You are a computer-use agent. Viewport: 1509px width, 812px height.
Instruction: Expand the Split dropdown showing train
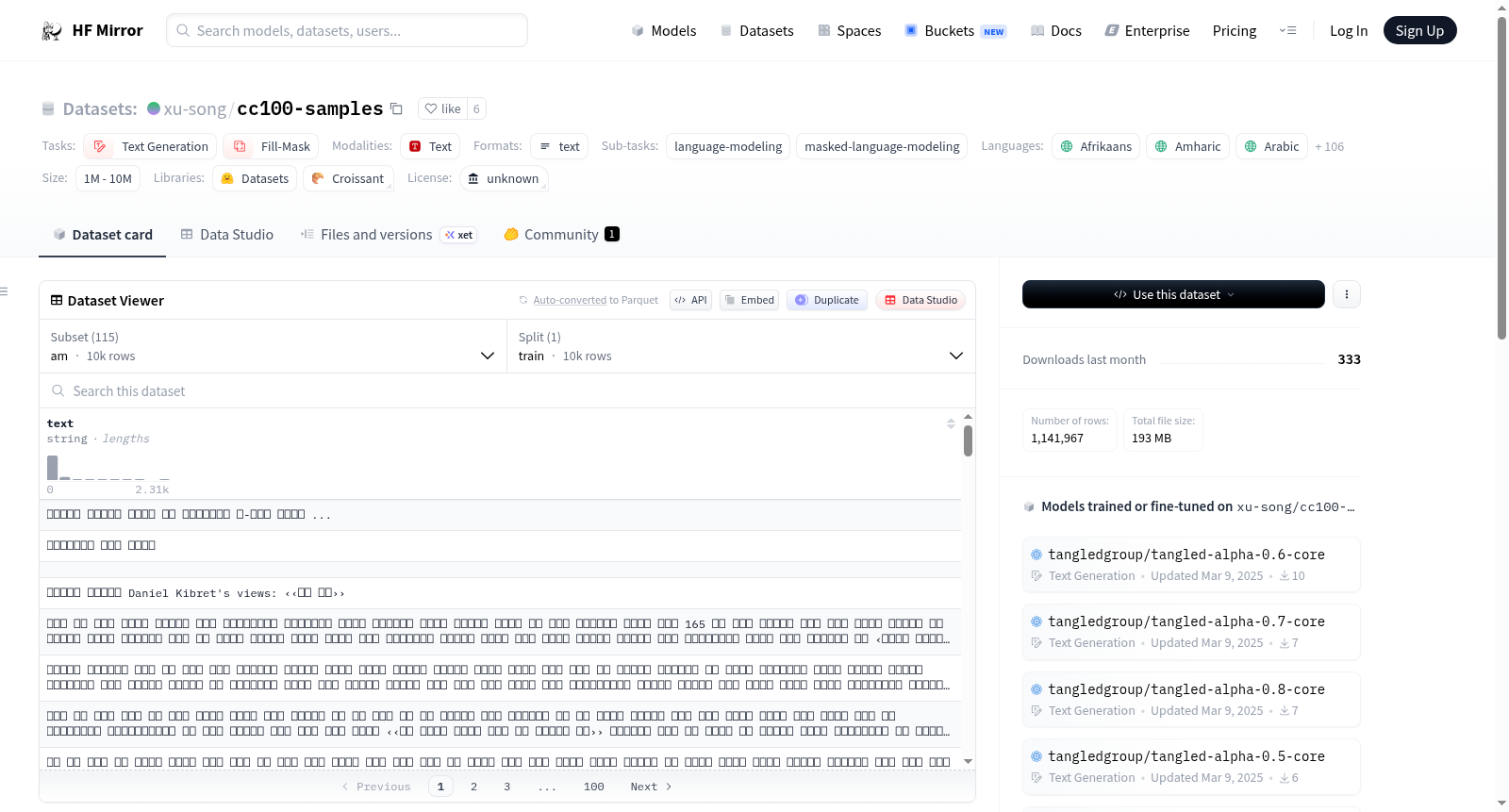tap(741, 347)
